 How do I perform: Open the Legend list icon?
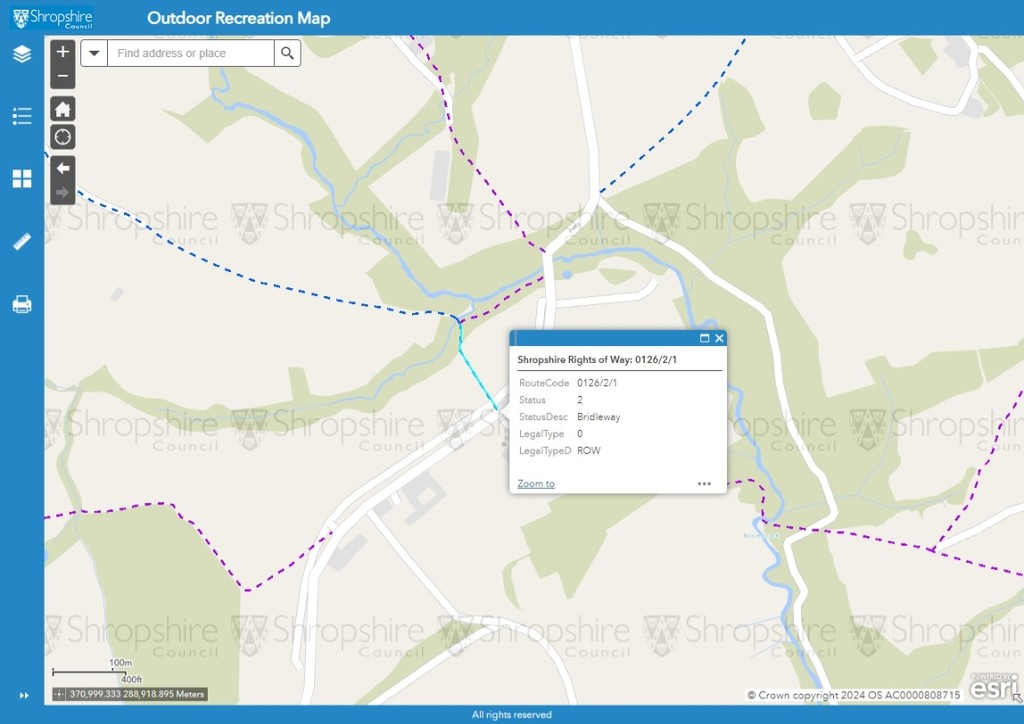(x=22, y=116)
